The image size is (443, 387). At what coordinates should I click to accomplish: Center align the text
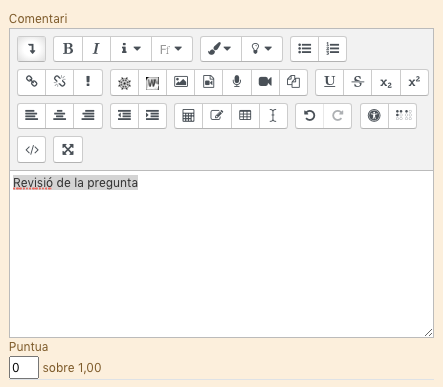click(60, 116)
